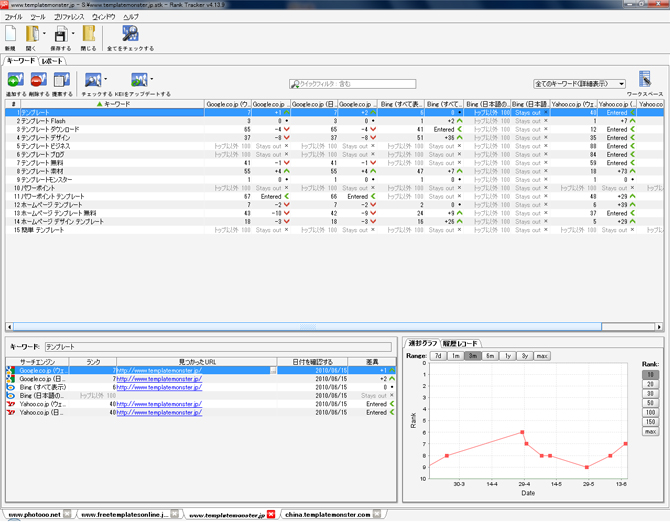Screen dimensions: 670x522
Task: Switch to the レポート tab
Action: (x=52, y=61)
